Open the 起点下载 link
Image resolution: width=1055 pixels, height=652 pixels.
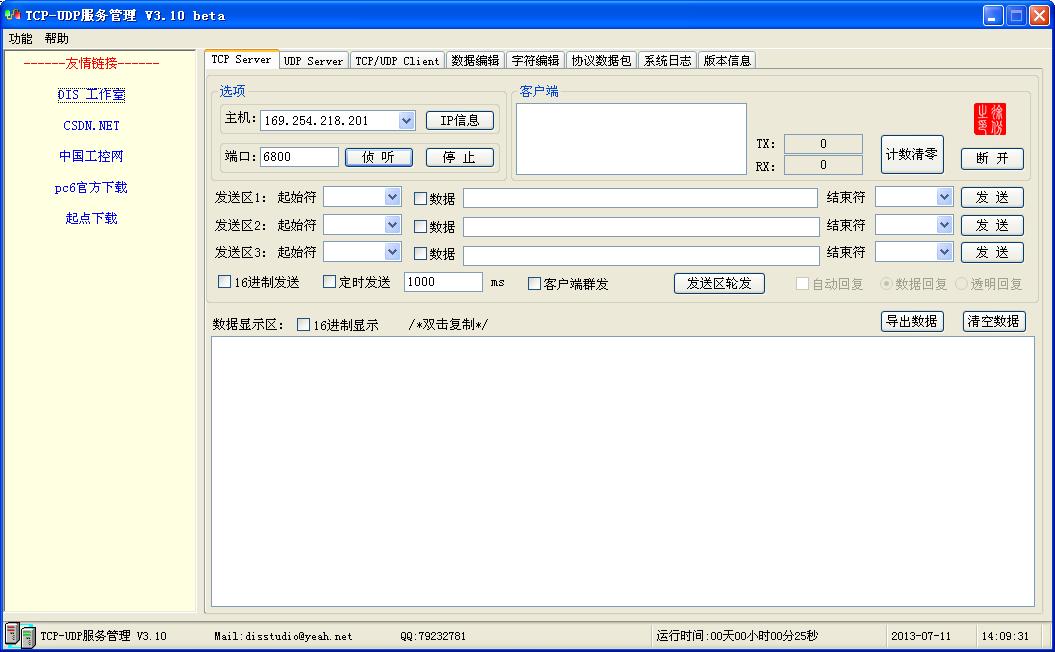pyautogui.click(x=92, y=218)
